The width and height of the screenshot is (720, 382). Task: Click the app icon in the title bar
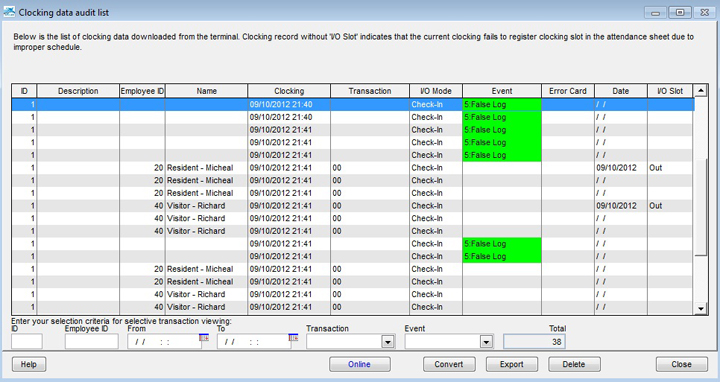coord(9,12)
